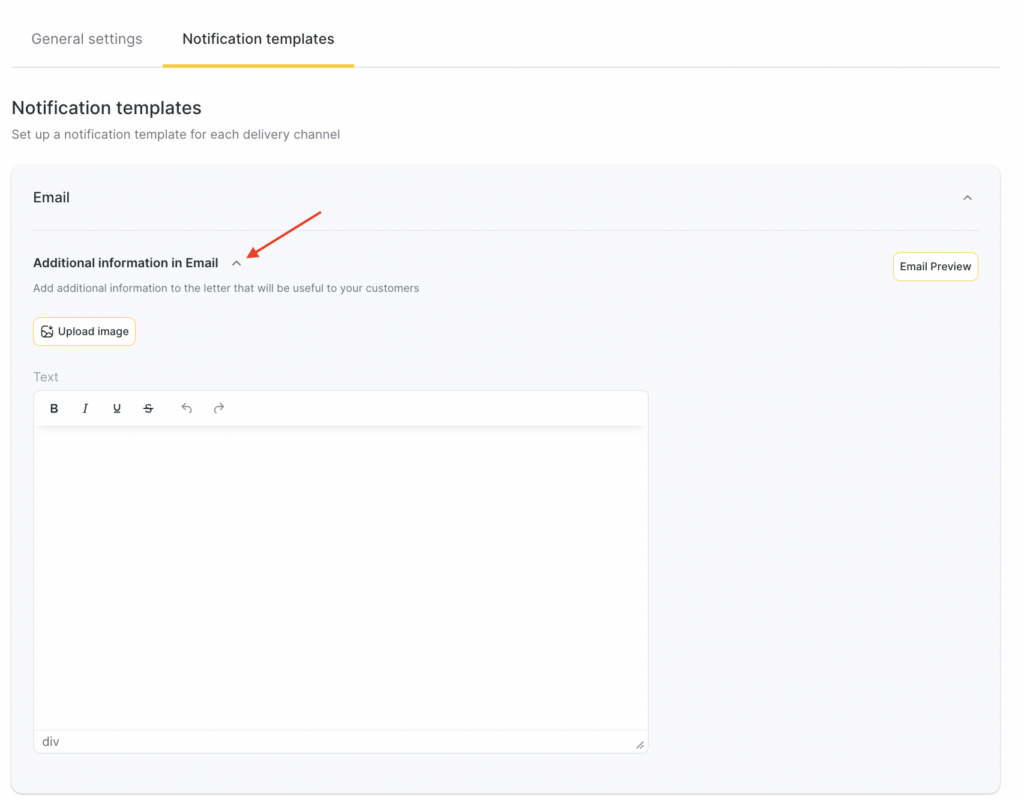
Task: Click the Email section header title
Action: pos(51,198)
